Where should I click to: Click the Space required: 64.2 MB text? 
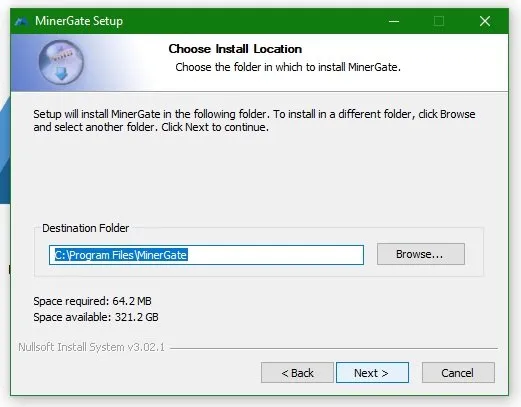point(92,301)
